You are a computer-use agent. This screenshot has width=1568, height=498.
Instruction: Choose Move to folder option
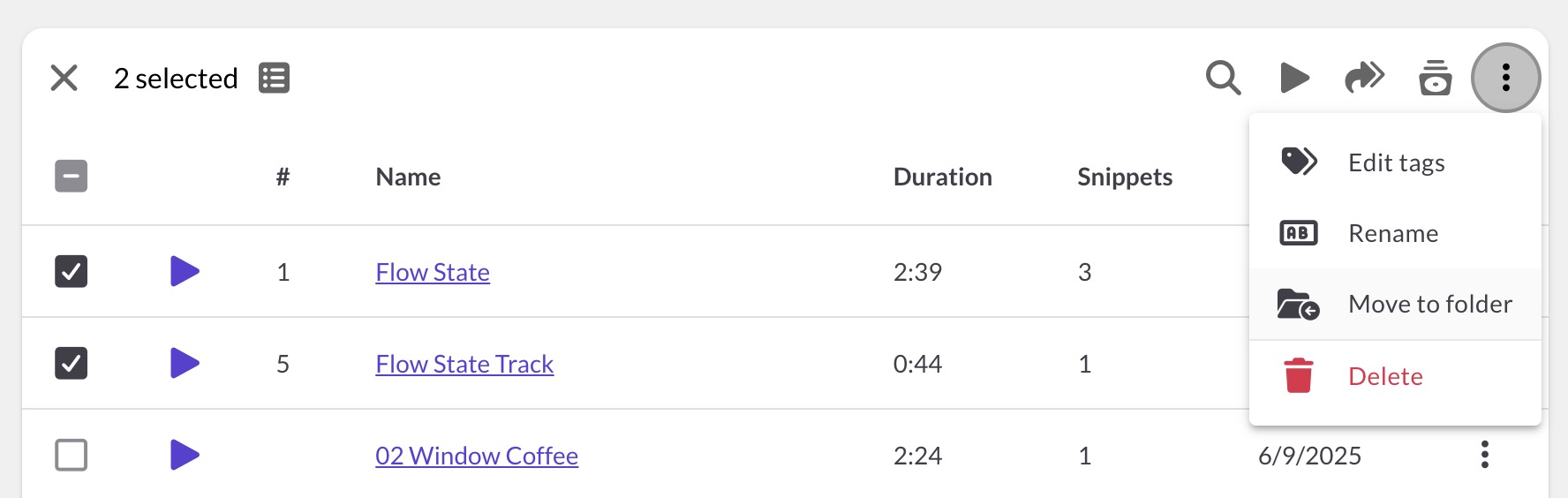1429,304
